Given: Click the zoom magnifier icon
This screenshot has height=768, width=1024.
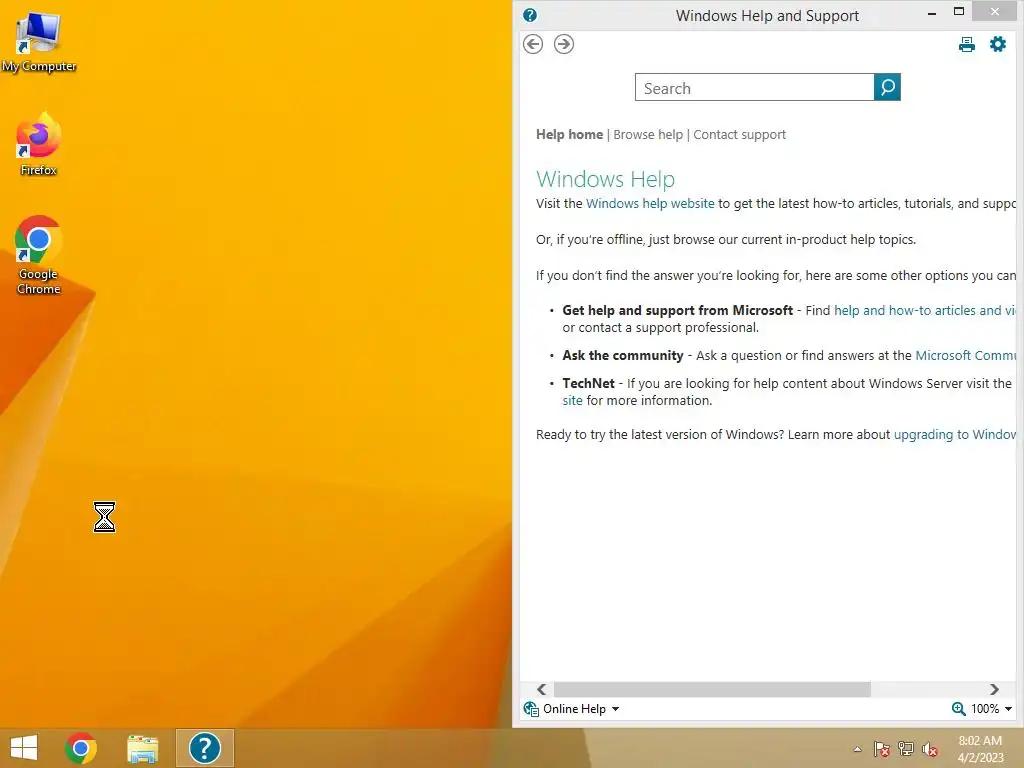Looking at the screenshot, I should pyautogui.click(x=958, y=709).
